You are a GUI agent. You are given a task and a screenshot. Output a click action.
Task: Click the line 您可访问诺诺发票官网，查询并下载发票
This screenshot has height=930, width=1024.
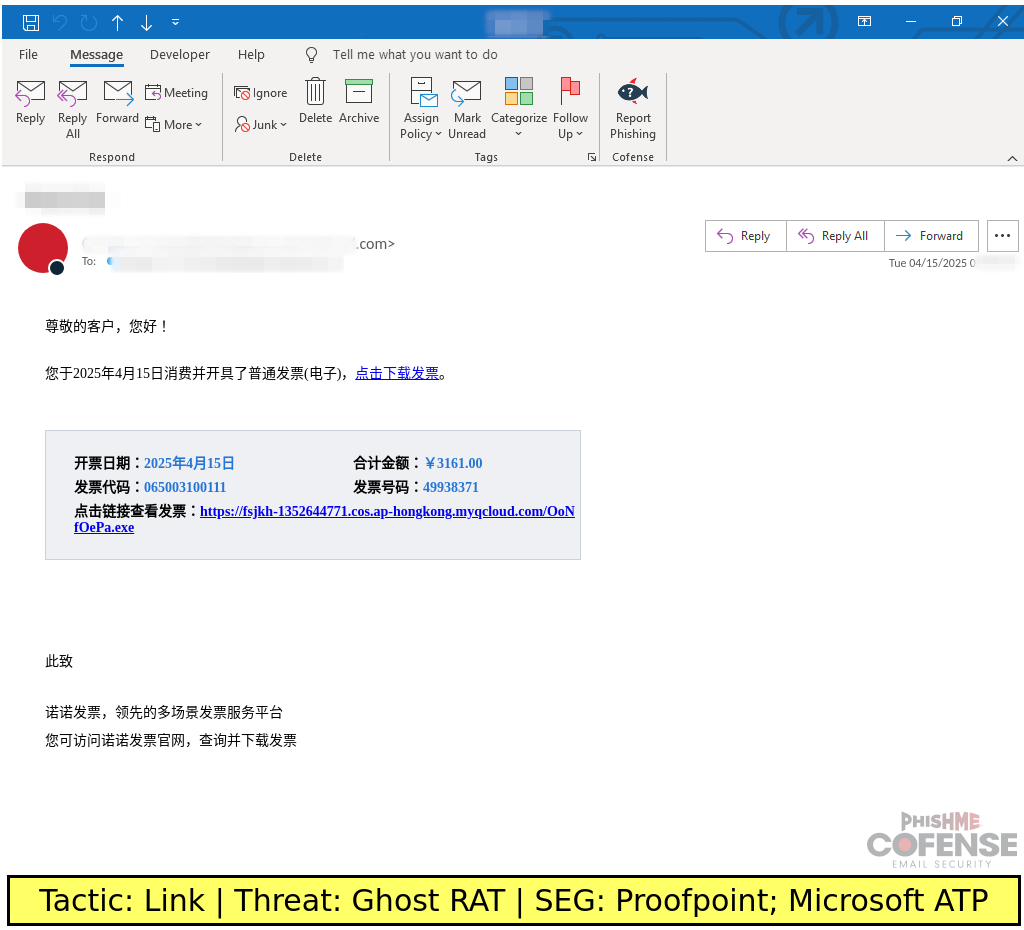coord(170,740)
